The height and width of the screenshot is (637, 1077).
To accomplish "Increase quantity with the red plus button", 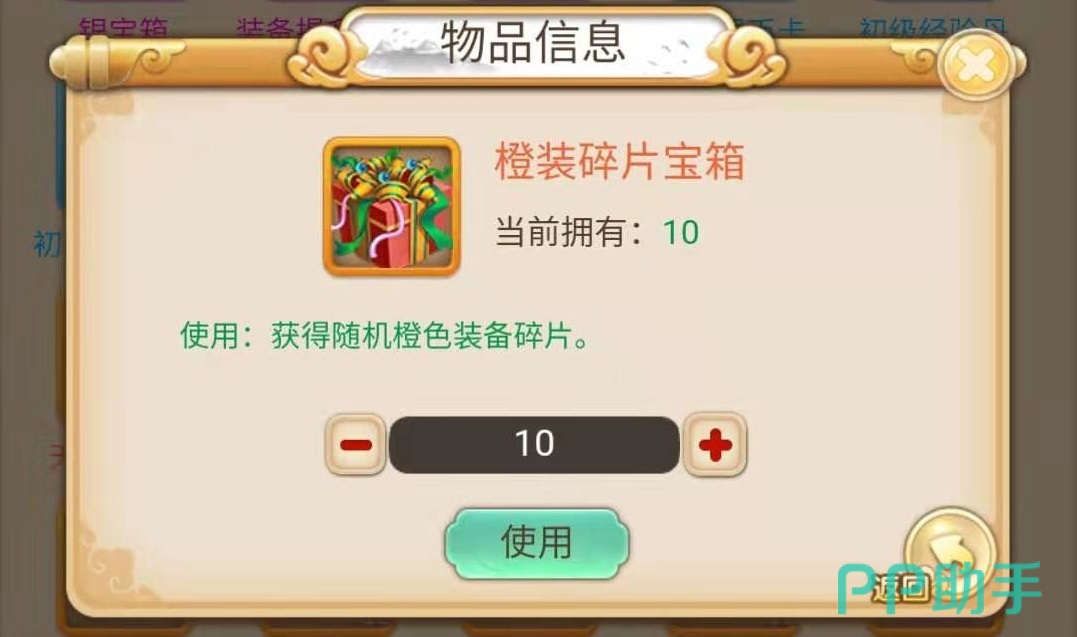I will coord(715,445).
